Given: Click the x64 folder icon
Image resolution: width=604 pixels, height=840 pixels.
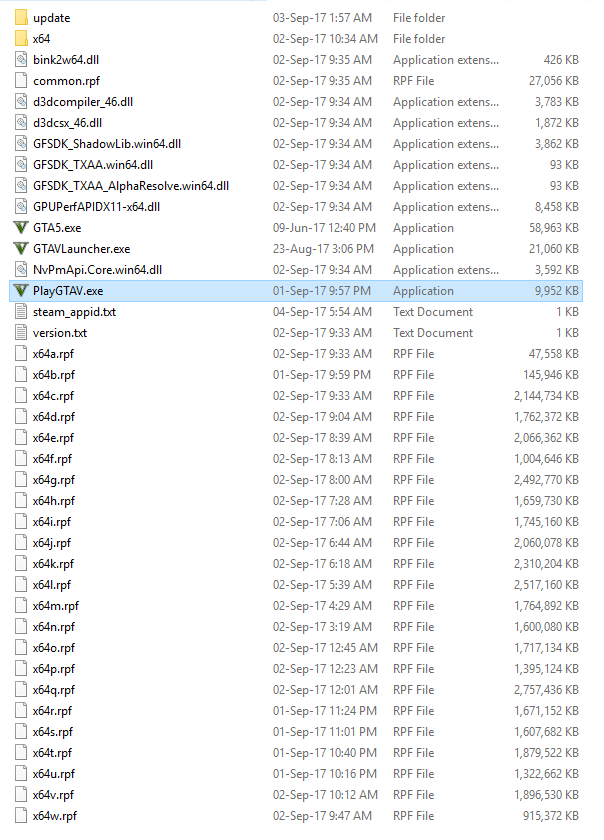Looking at the screenshot, I should [x=21, y=39].
